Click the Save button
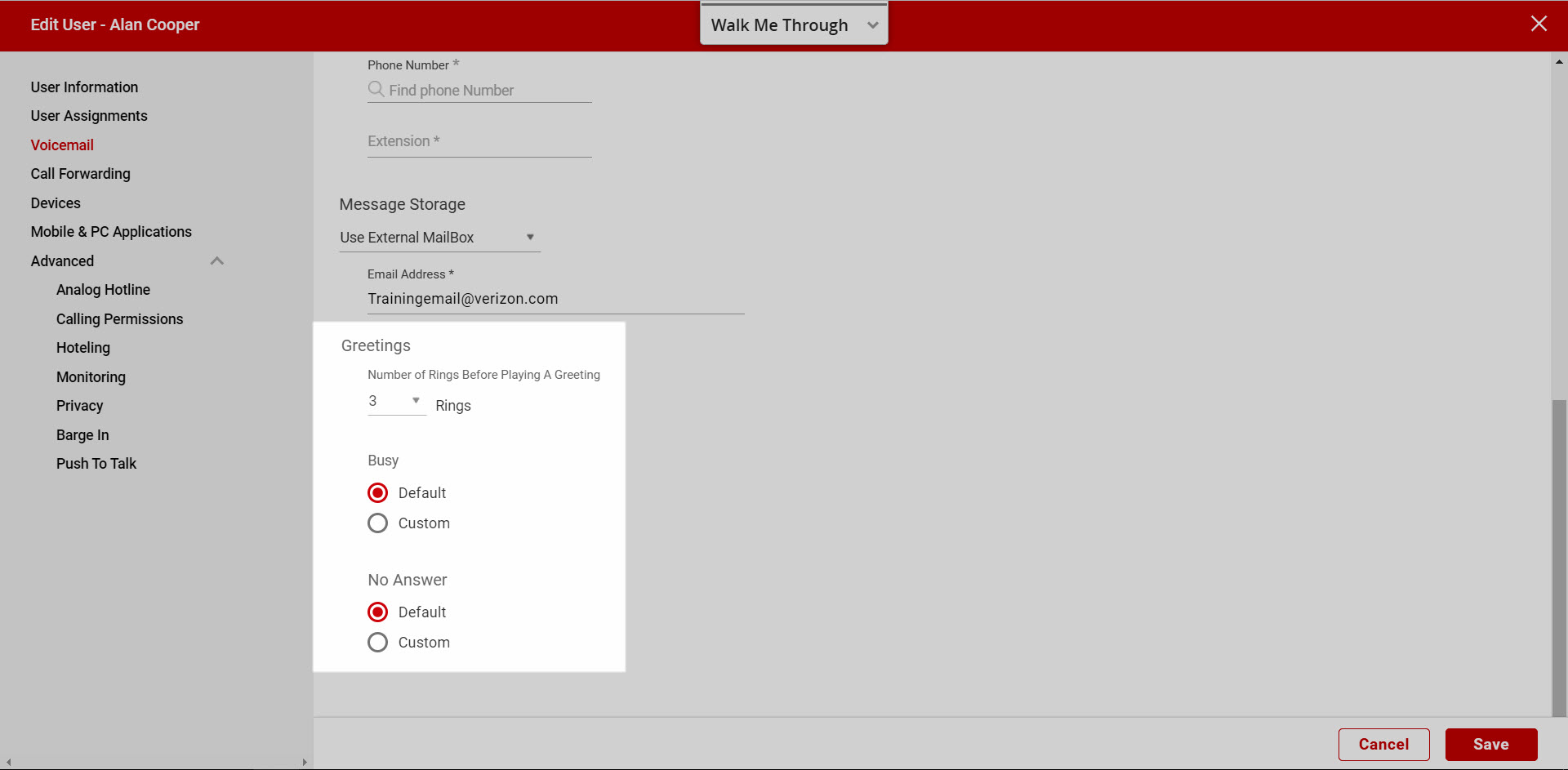Viewport: 1568px width, 770px height. pos(1491,745)
